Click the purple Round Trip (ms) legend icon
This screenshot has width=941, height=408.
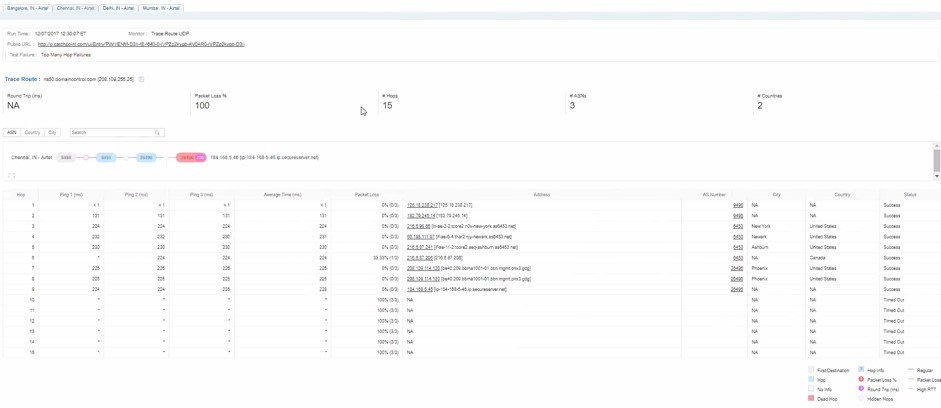click(861, 389)
